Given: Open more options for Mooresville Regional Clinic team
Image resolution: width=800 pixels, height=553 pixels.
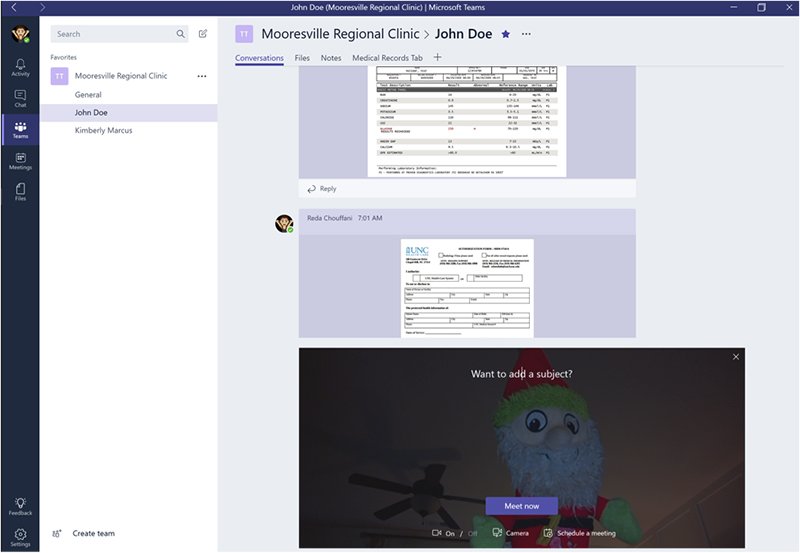Looking at the screenshot, I should pyautogui.click(x=202, y=76).
